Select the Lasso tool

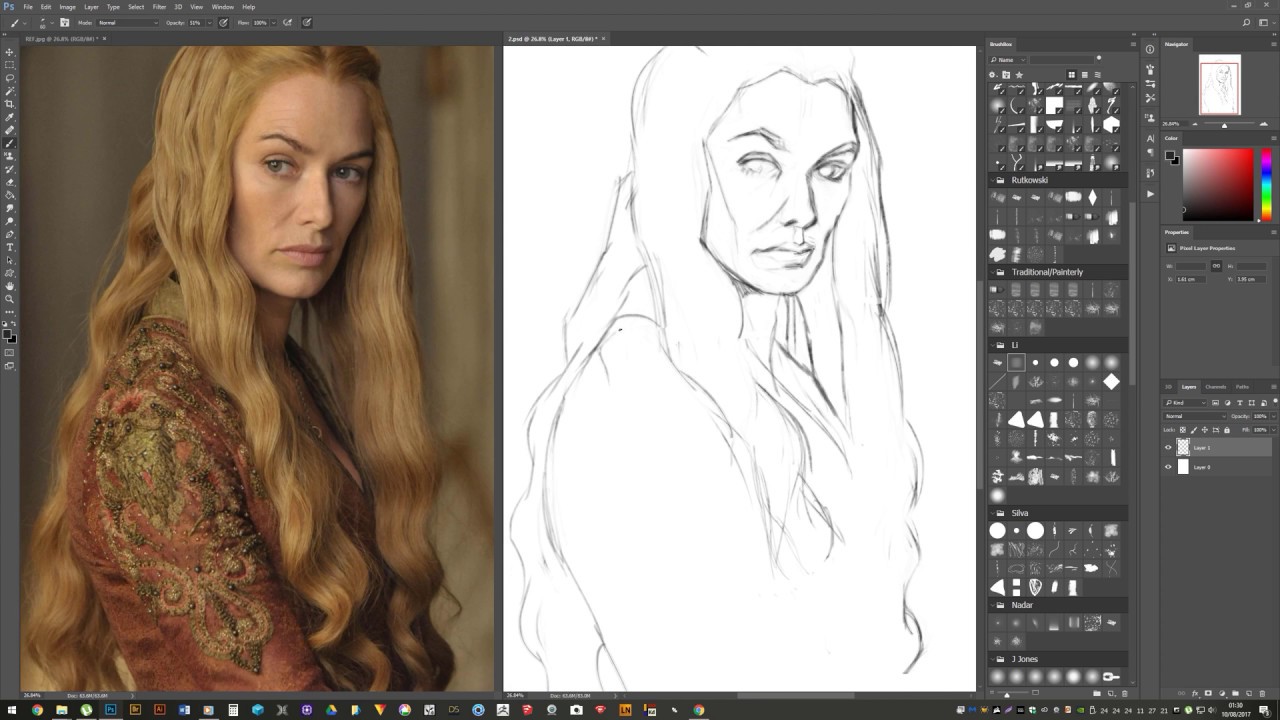[x=10, y=78]
